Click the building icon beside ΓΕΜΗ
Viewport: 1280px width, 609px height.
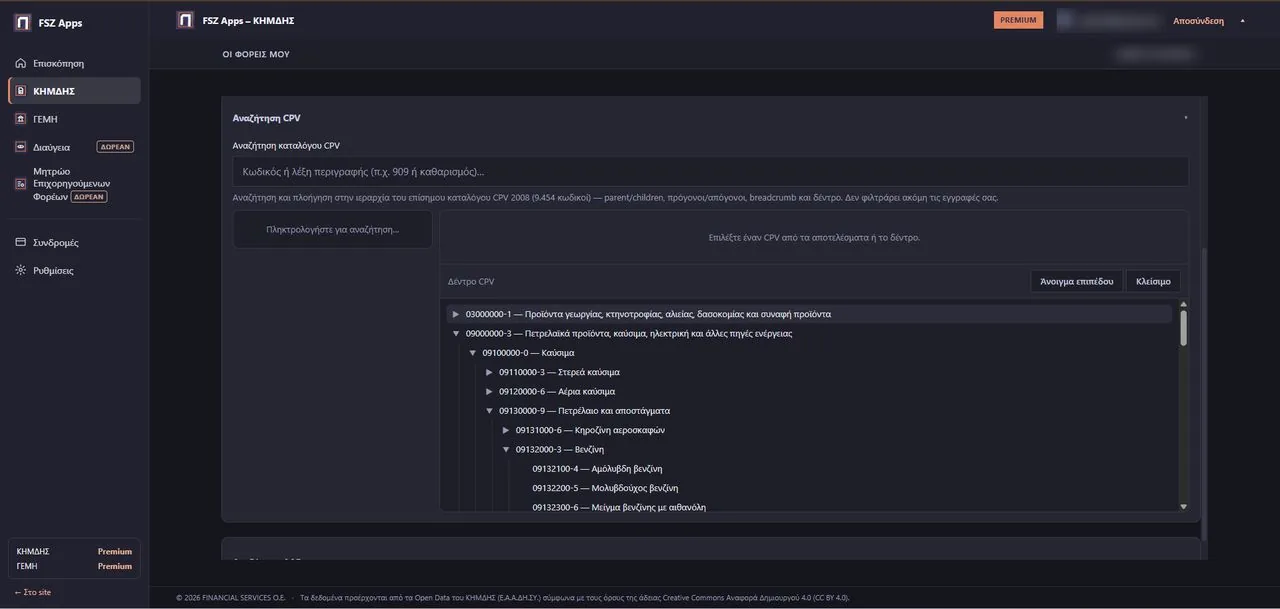21,119
